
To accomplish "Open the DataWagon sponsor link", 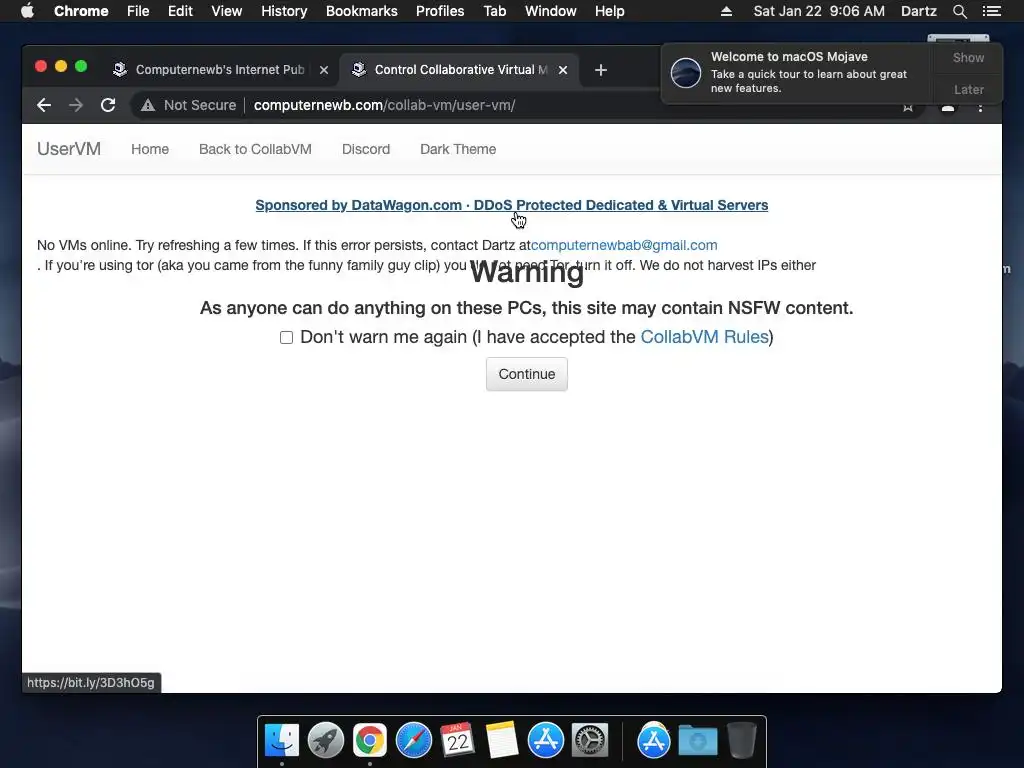I will point(511,205).
